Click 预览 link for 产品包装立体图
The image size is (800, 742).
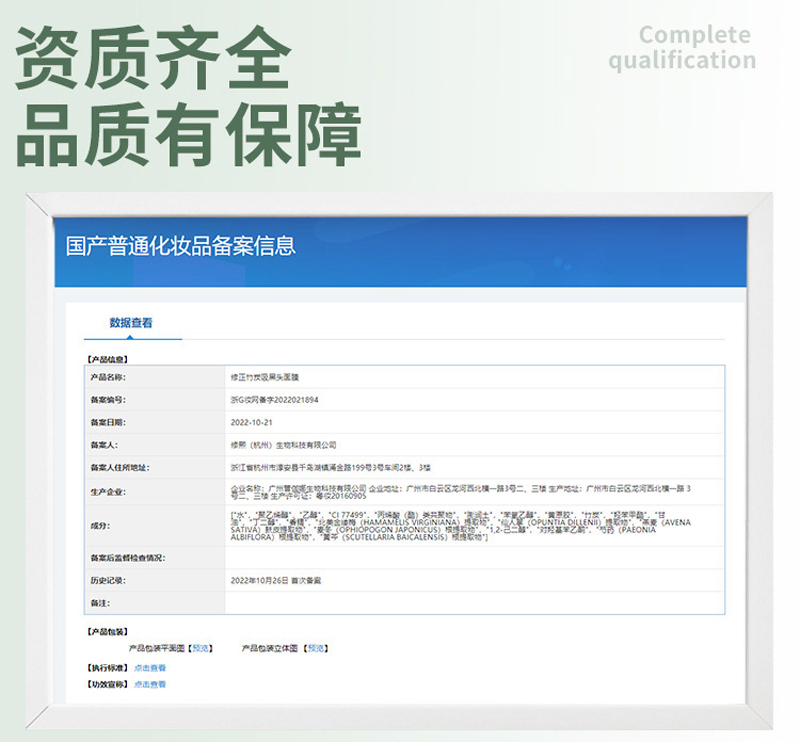[316, 648]
